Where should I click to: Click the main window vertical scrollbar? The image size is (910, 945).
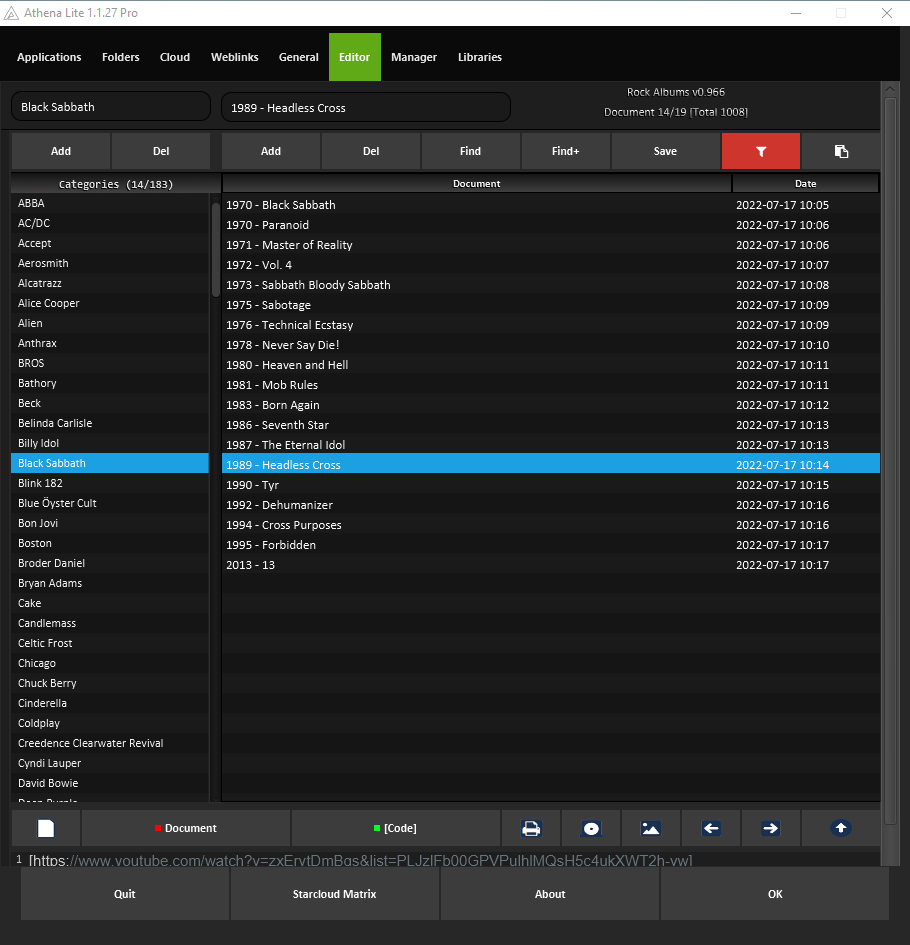[x=890, y=461]
